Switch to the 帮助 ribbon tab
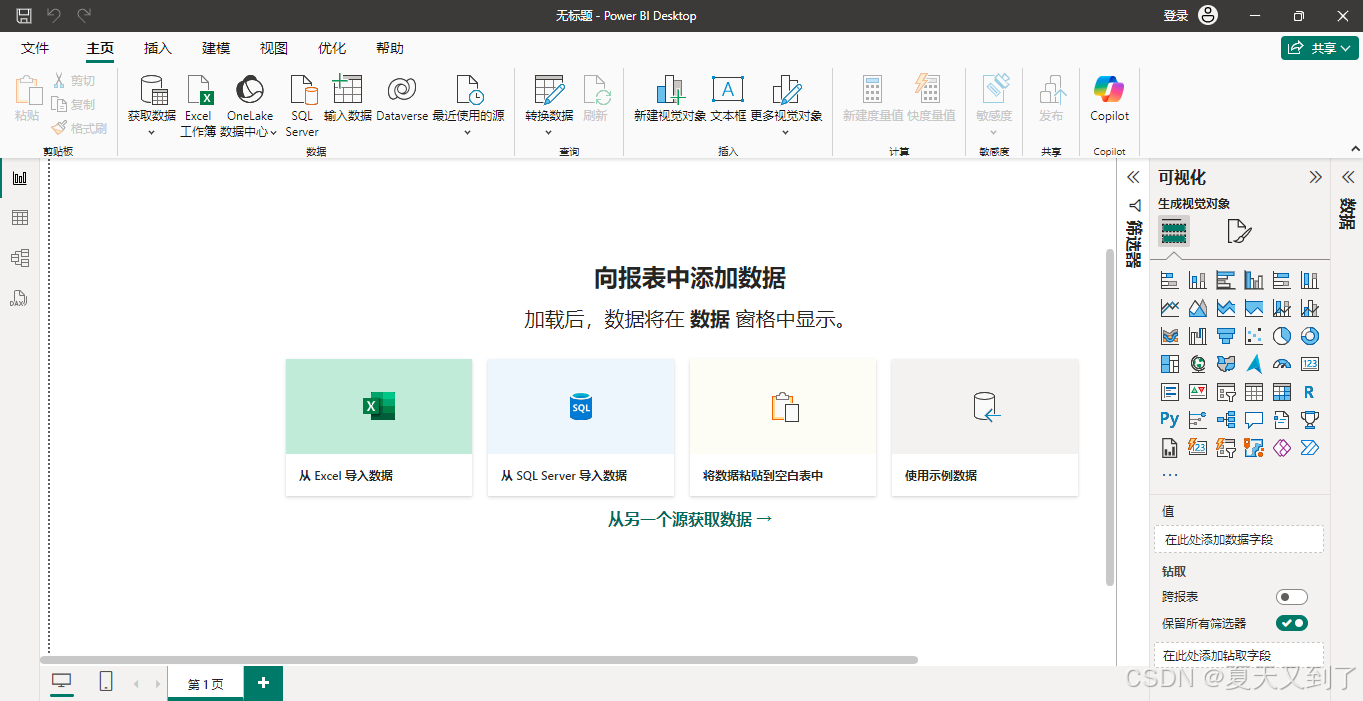This screenshot has height=701, width=1363. point(390,48)
